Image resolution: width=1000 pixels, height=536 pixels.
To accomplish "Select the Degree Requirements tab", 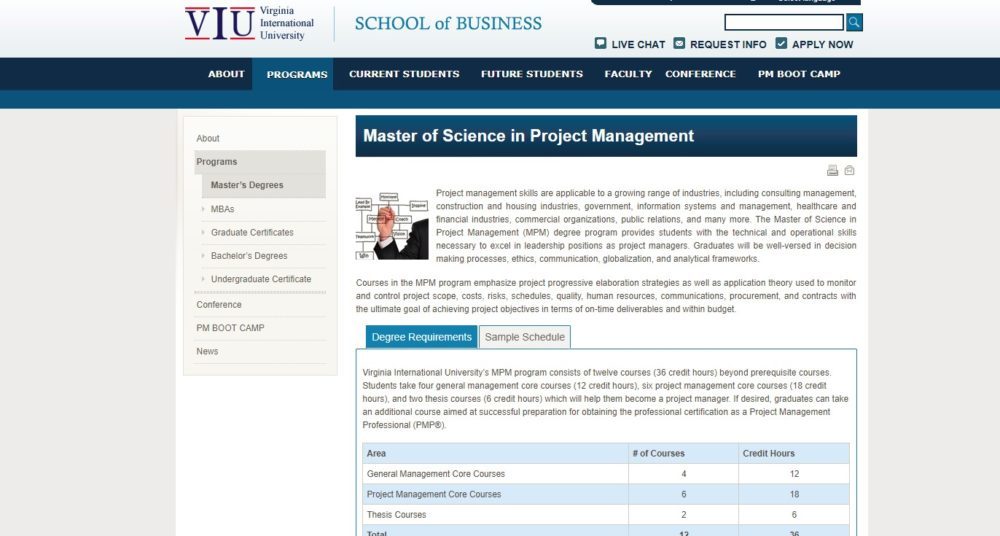I will click(421, 337).
